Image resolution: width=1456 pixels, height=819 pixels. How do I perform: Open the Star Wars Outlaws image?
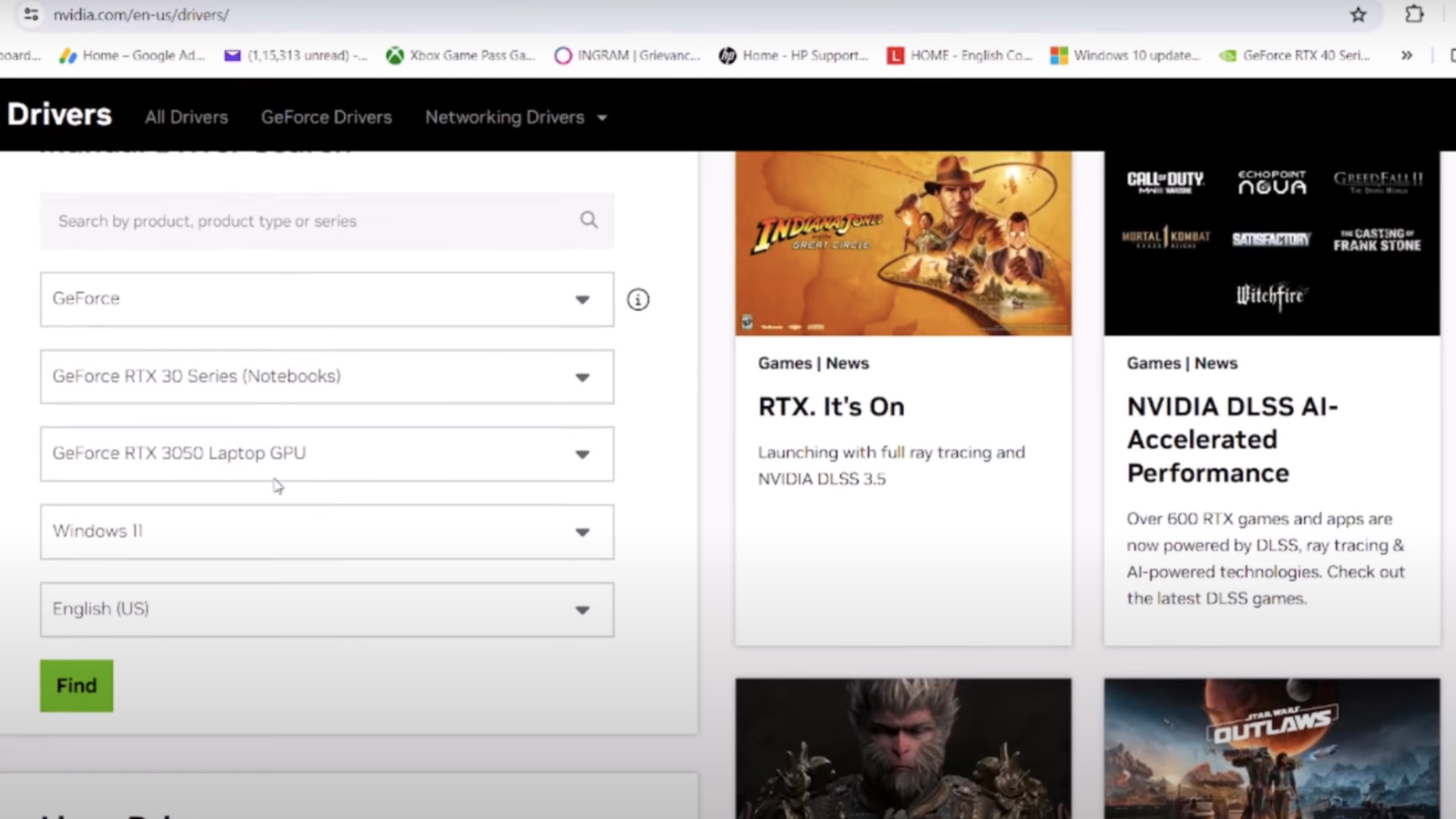1272,748
